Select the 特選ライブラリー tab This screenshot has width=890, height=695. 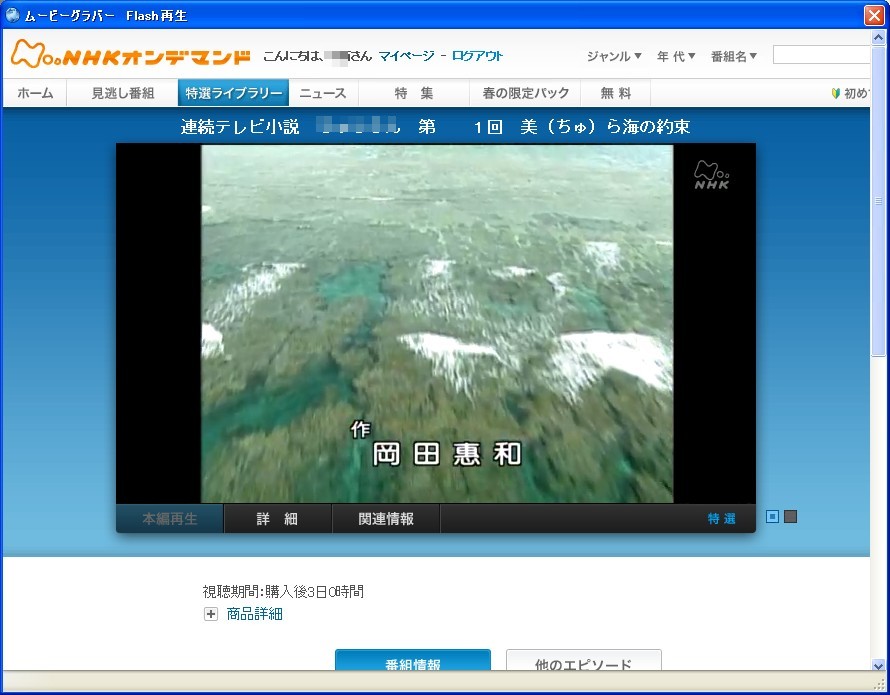(x=233, y=93)
